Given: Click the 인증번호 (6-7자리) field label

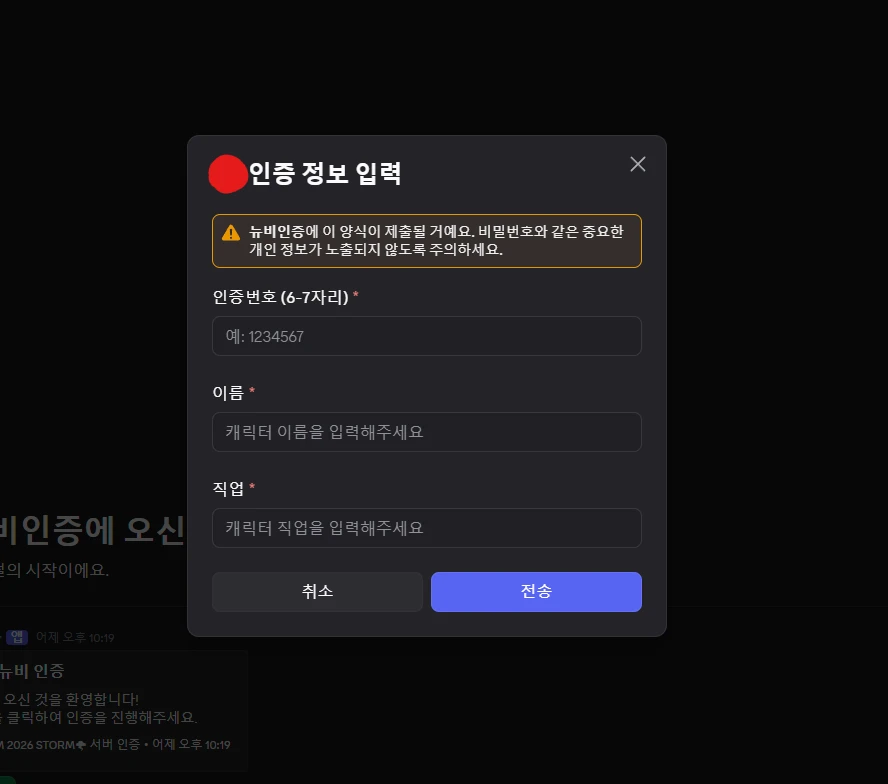Looking at the screenshot, I should tap(280, 296).
